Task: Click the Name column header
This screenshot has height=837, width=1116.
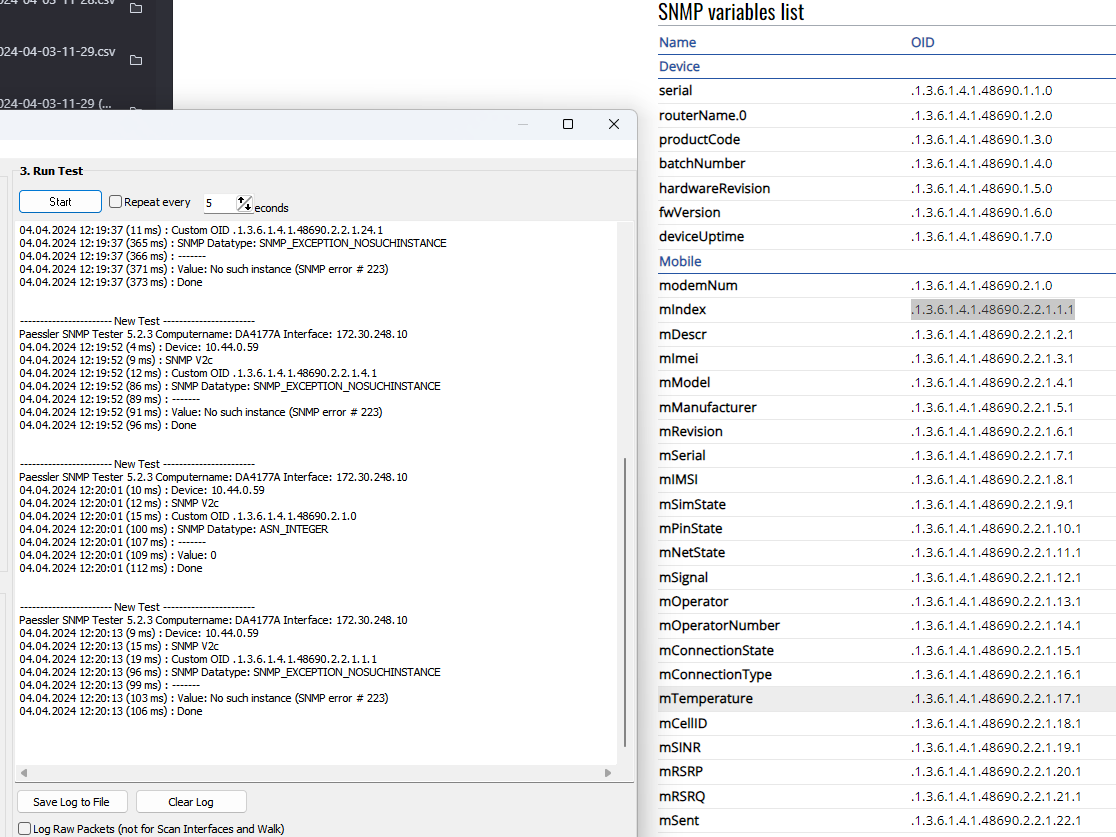Action: (678, 43)
